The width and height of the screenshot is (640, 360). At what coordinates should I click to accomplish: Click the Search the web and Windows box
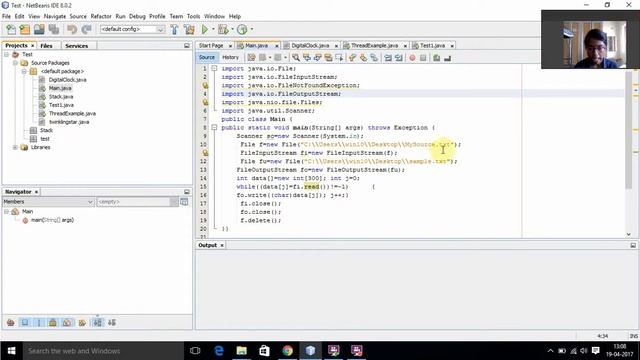coord(102,351)
